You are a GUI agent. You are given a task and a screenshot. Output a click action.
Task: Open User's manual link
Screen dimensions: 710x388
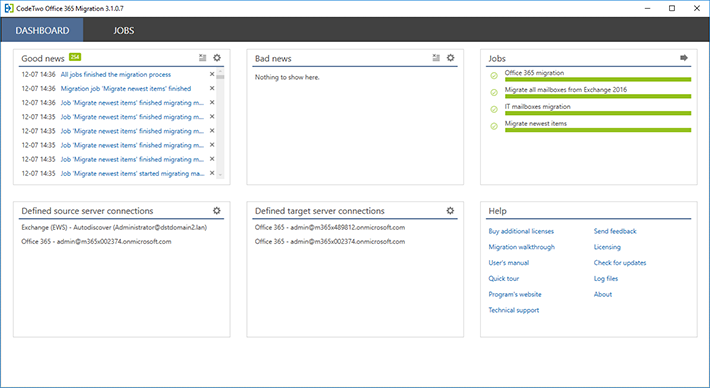(x=509, y=263)
